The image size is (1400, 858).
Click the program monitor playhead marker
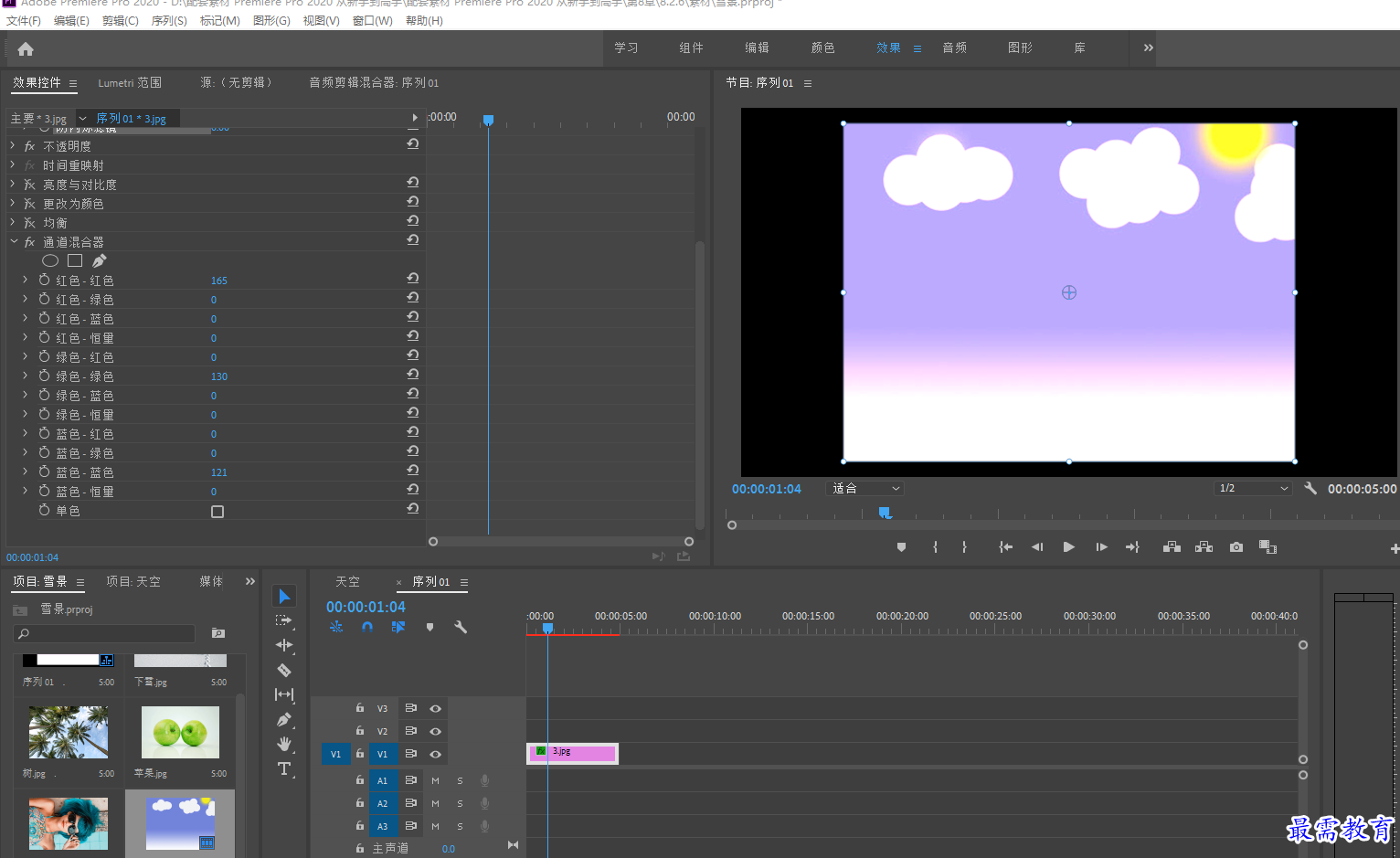pyautogui.click(x=885, y=513)
